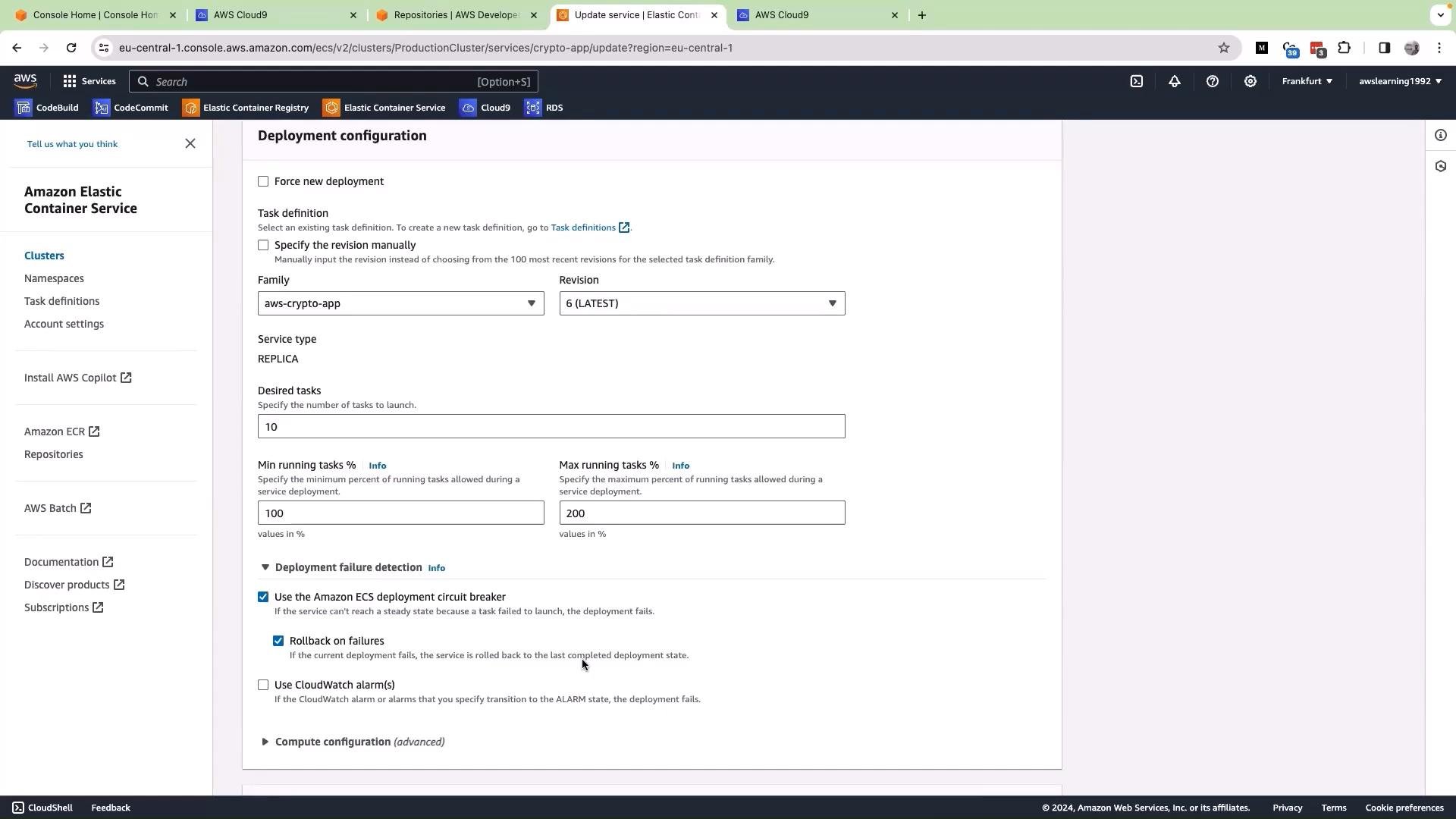Enable Specify the revision manually
The width and height of the screenshot is (1456, 819).
(263, 245)
